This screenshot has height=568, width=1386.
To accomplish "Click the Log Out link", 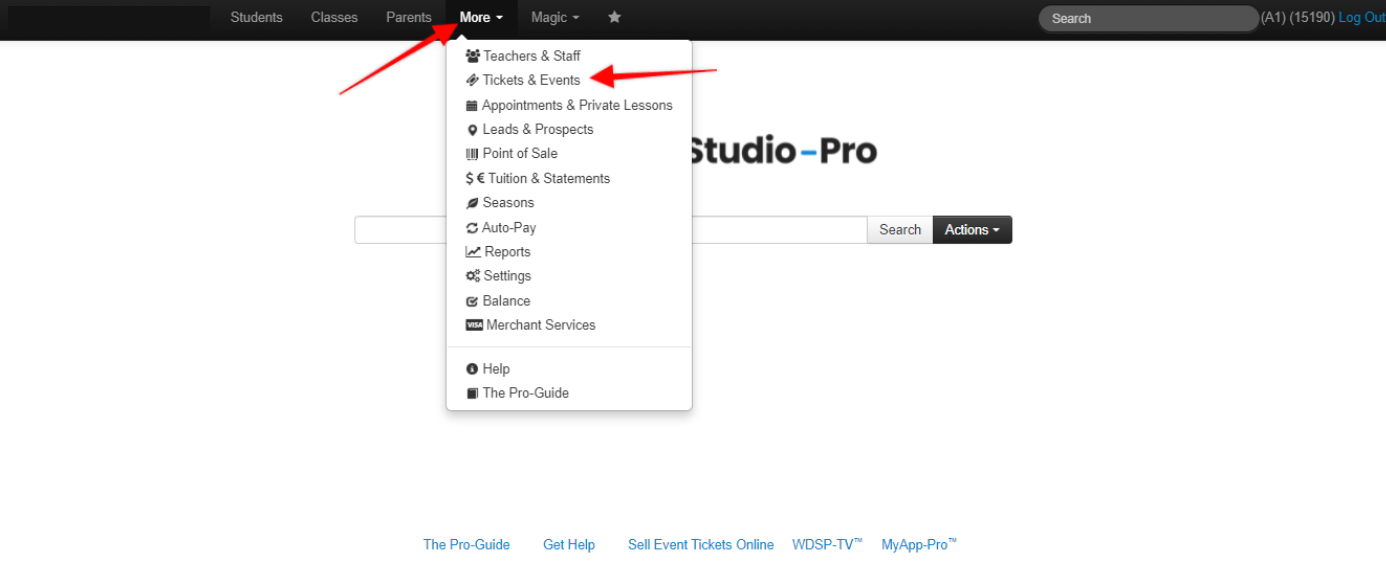I will point(1362,18).
